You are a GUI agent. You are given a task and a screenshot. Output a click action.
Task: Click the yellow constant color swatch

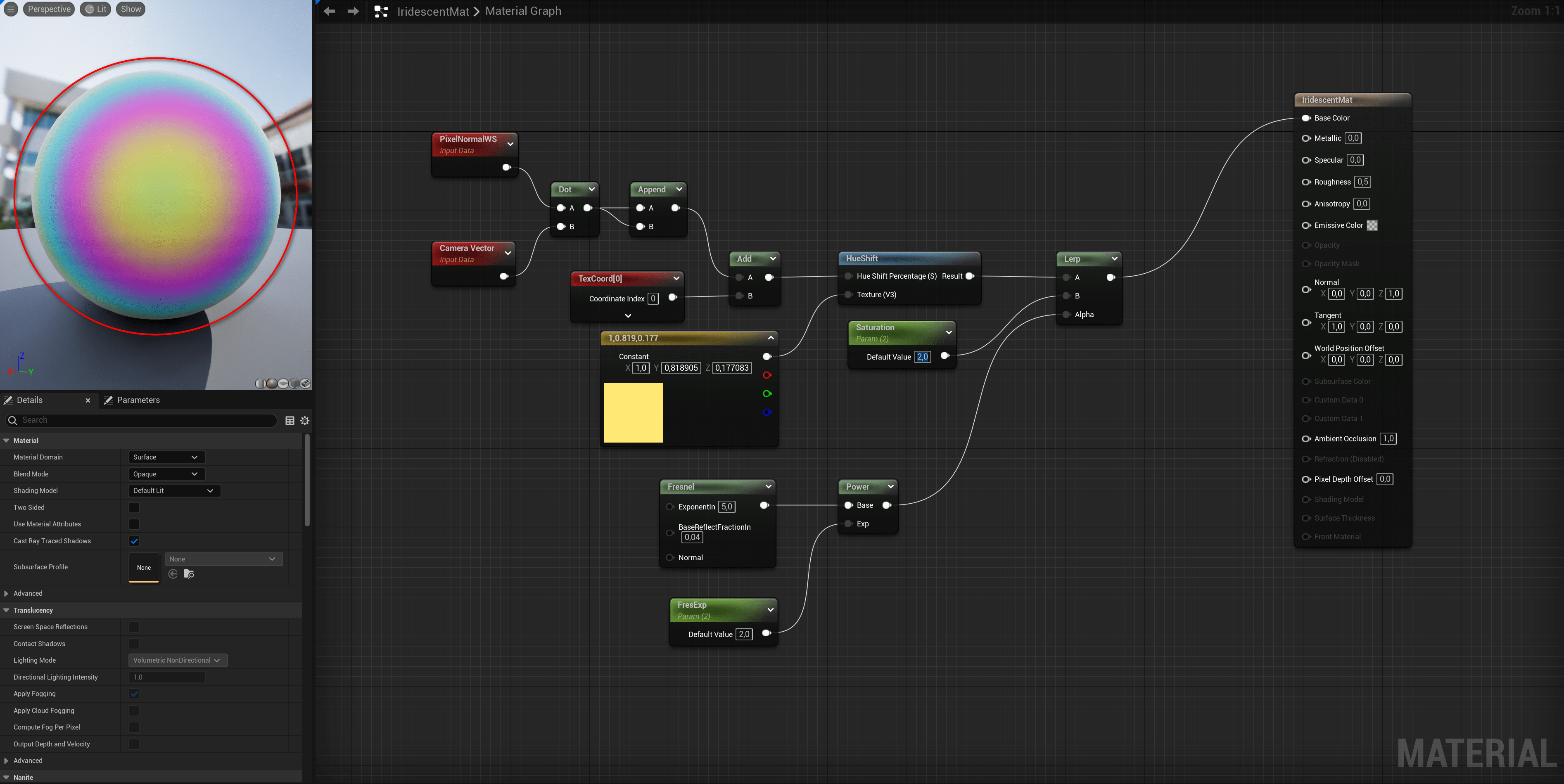click(x=633, y=412)
